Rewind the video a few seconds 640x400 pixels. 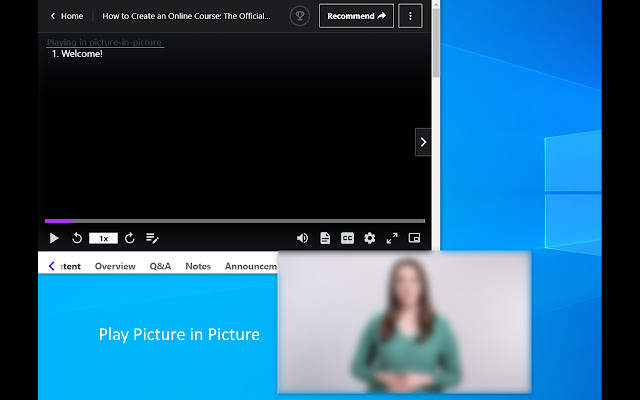(x=77, y=238)
